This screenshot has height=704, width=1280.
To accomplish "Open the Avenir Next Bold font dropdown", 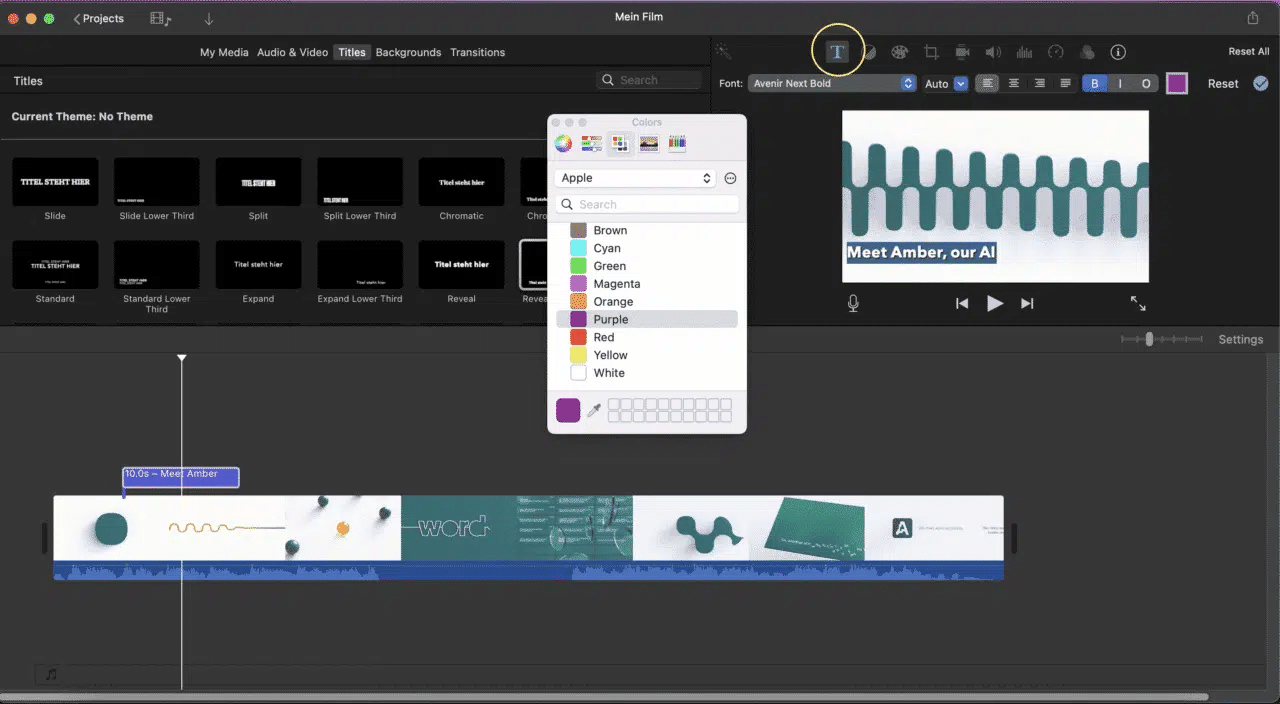I will click(x=832, y=84).
